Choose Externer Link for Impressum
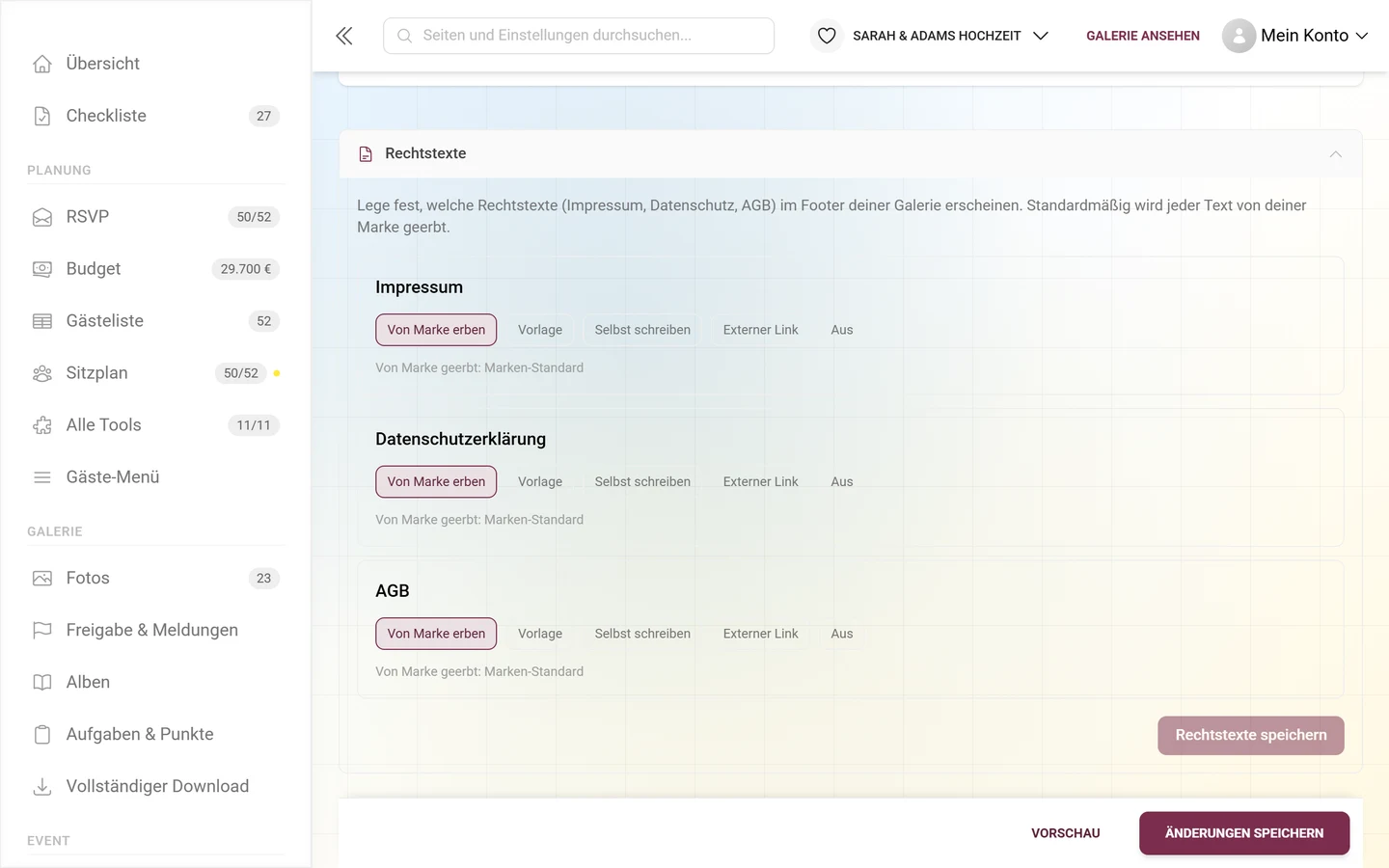Viewport: 1389px width, 868px height. 761,330
